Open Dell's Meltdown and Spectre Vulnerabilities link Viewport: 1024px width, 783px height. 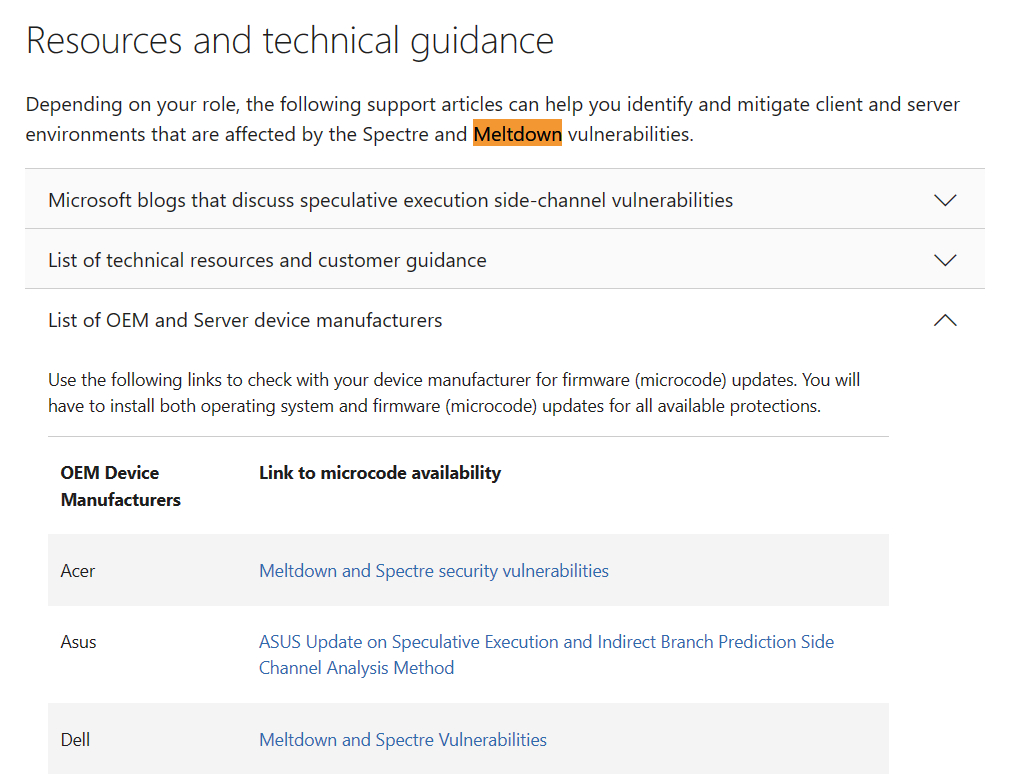pyautogui.click(x=402, y=740)
